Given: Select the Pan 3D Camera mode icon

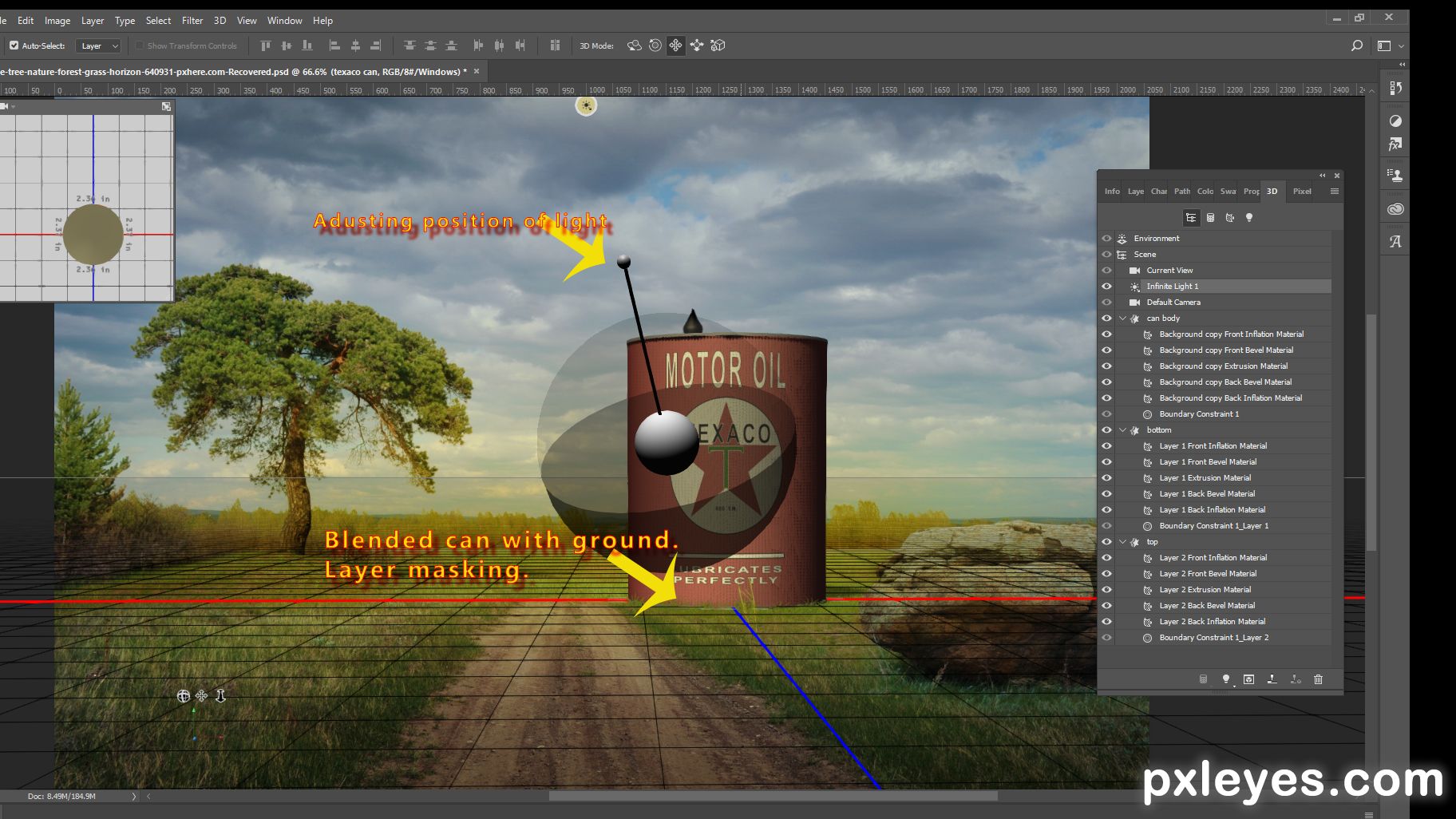Looking at the screenshot, I should click(x=676, y=45).
